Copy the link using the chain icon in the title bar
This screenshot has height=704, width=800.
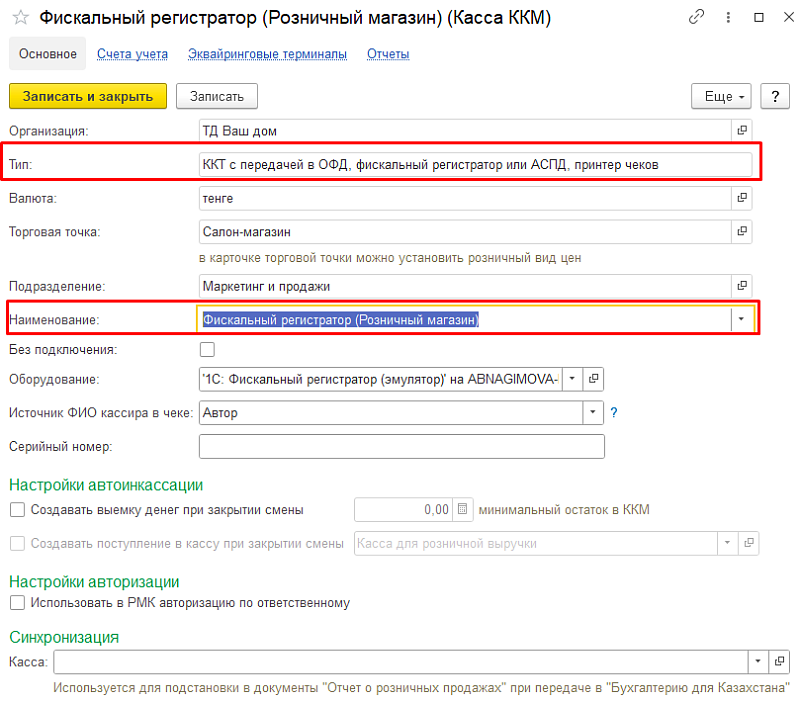pyautogui.click(x=697, y=18)
